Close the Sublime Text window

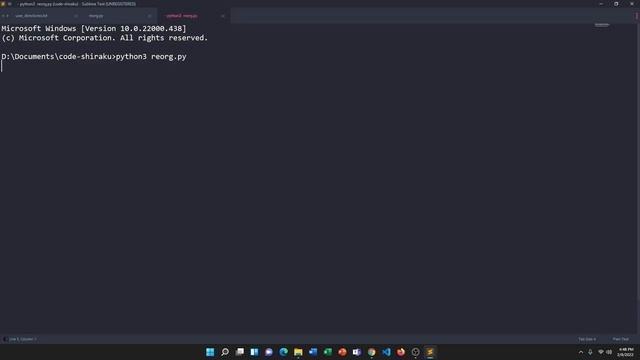click(x=632, y=4)
